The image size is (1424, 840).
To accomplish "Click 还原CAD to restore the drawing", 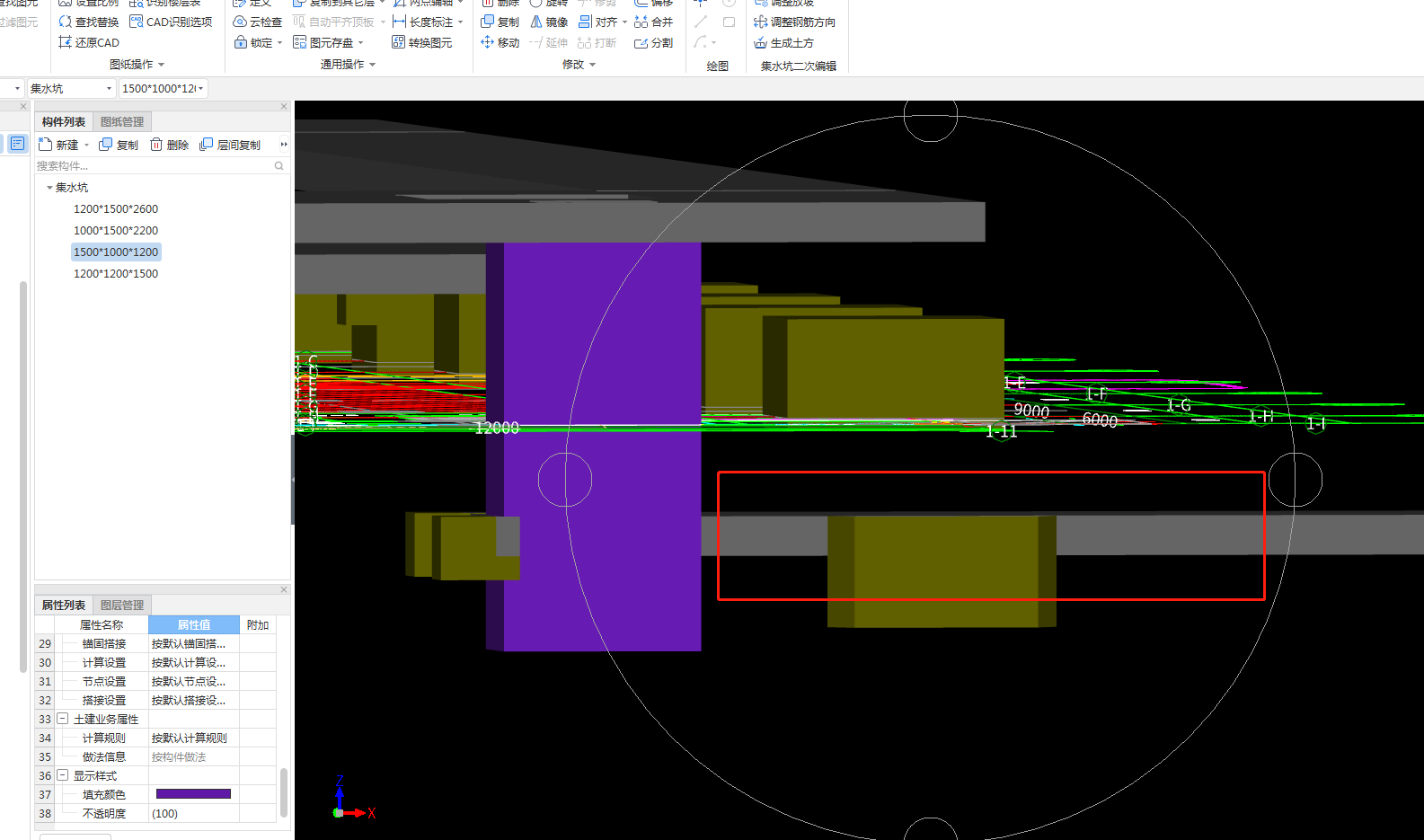I will [88, 42].
